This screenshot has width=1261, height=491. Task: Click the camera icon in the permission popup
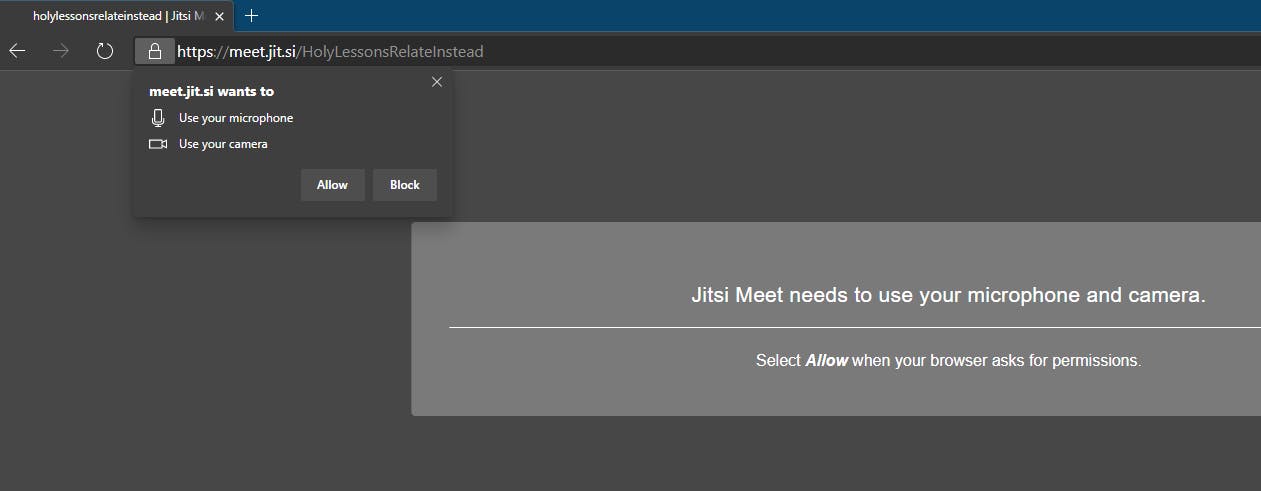coord(158,144)
